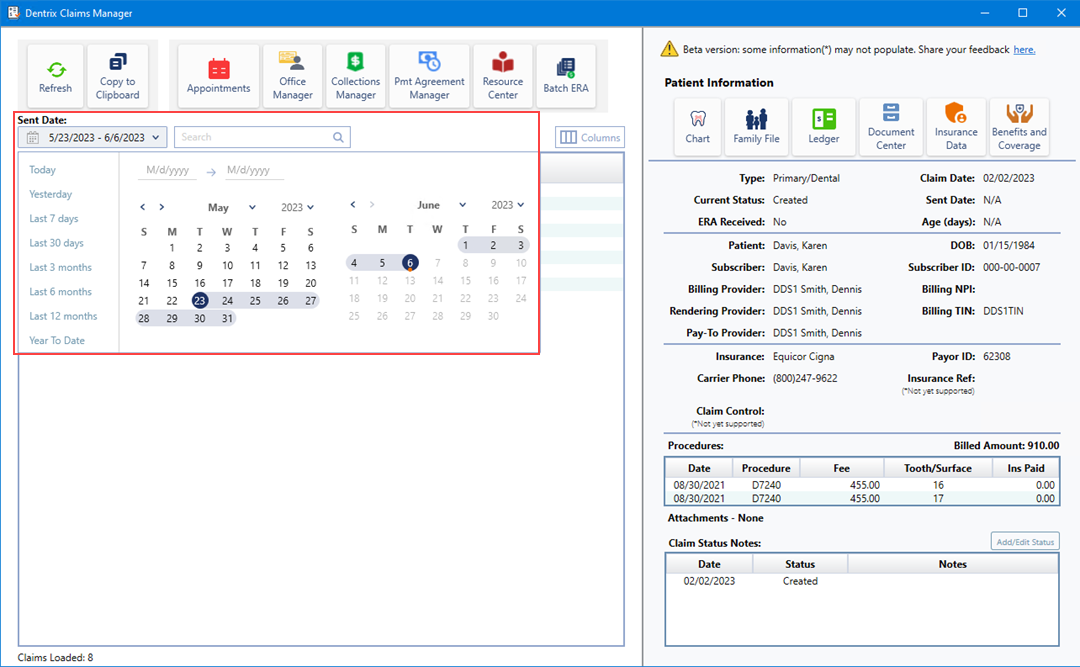
Task: Open the Appointments module
Action: [218, 76]
